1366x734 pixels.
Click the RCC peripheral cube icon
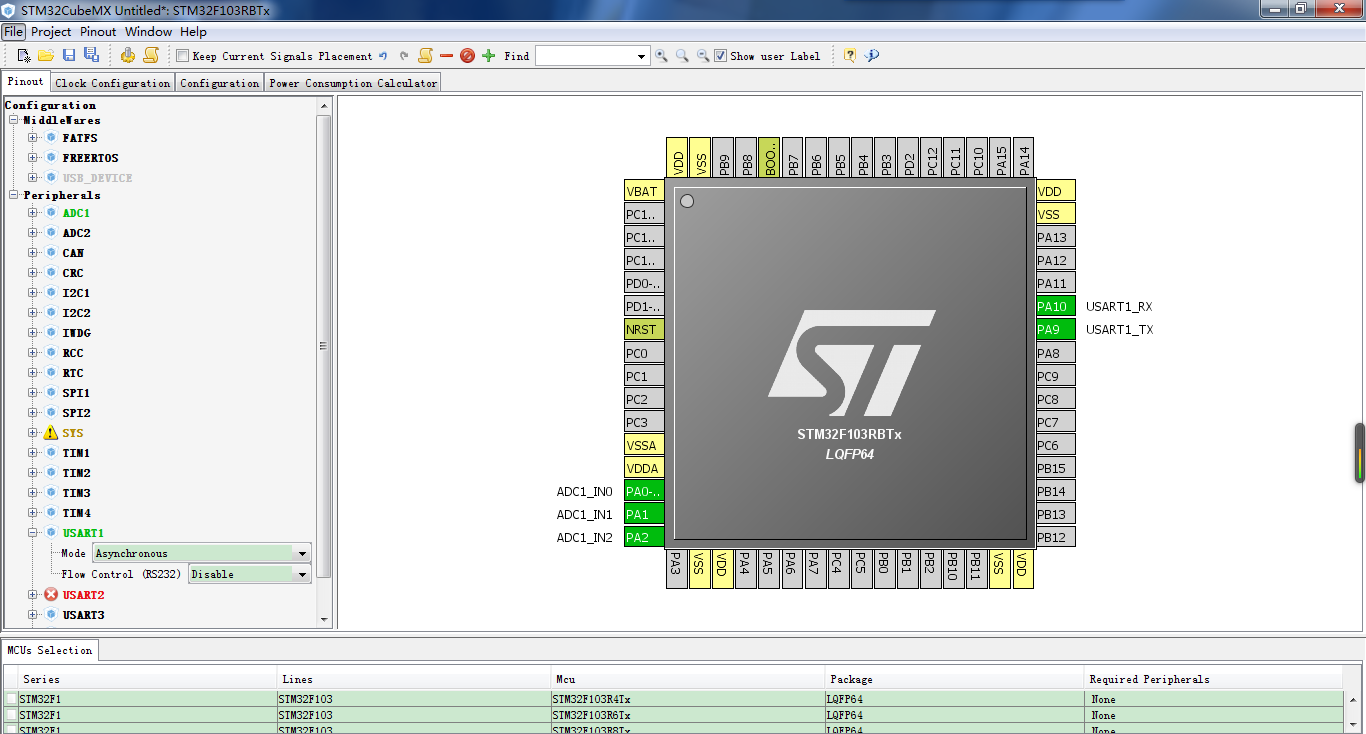tap(51, 353)
